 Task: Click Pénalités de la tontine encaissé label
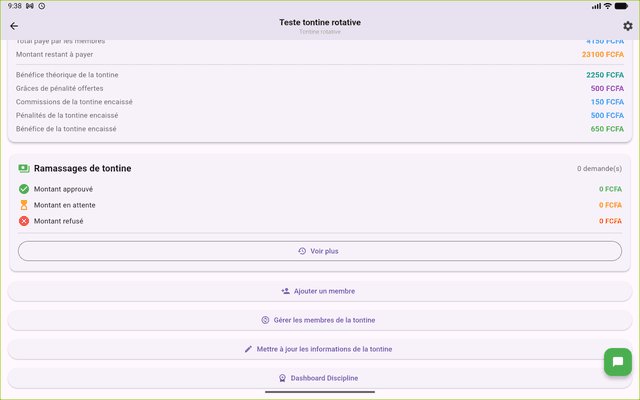point(67,115)
